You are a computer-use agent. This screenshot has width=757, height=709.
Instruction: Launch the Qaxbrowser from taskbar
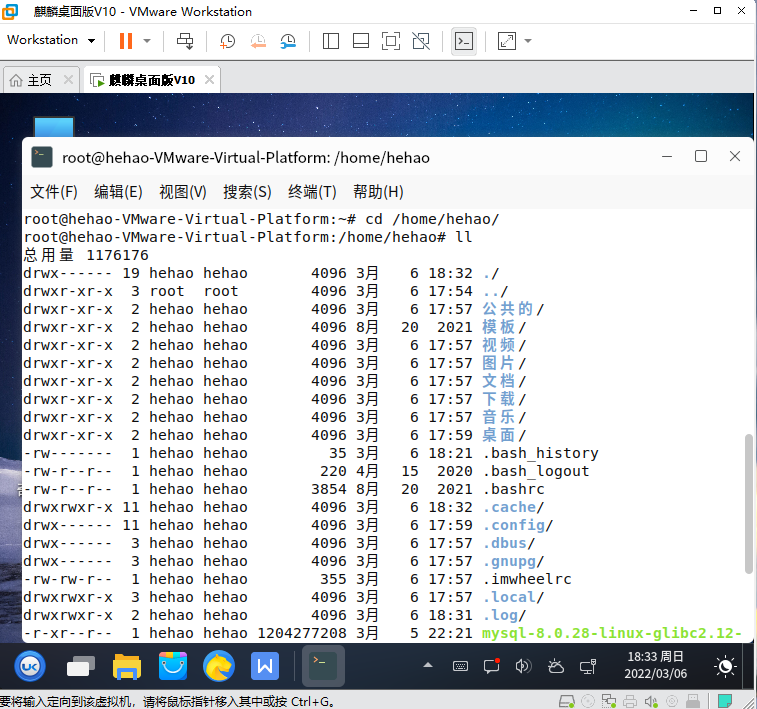point(219,666)
